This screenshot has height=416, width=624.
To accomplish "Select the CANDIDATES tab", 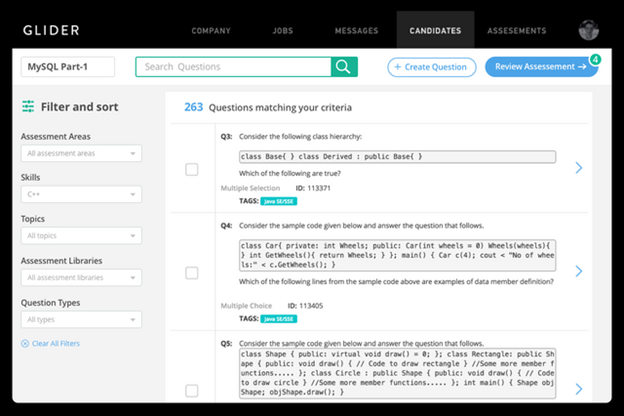I will (435, 30).
